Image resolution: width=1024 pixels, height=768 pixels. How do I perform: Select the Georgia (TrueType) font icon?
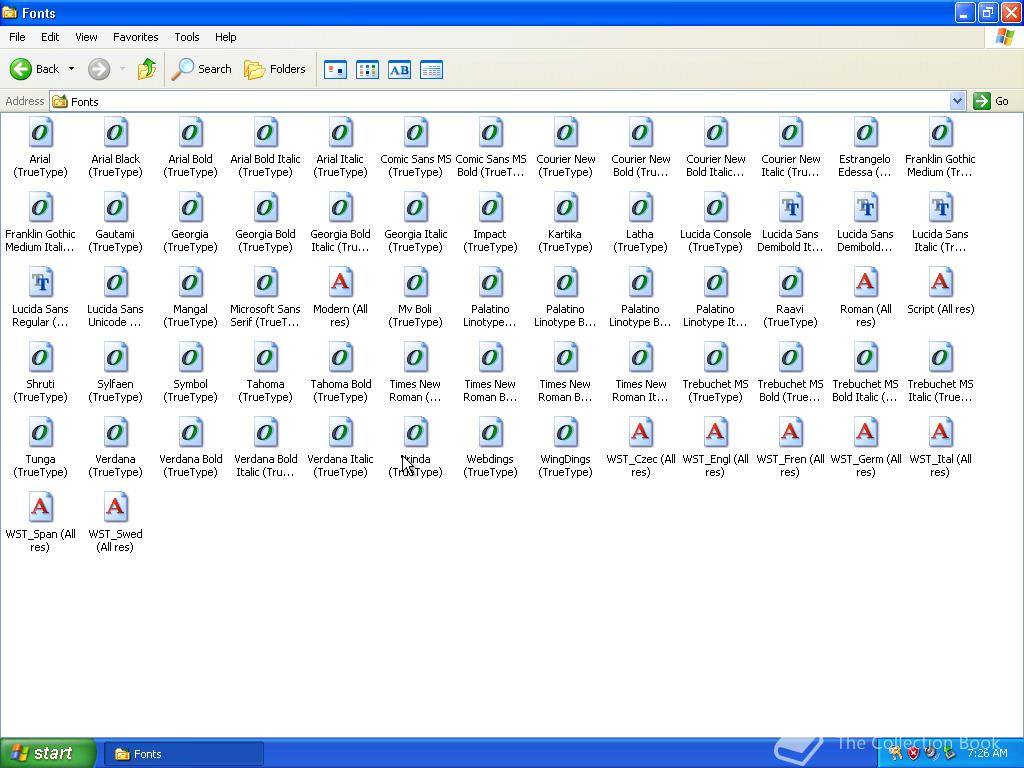pyautogui.click(x=190, y=208)
